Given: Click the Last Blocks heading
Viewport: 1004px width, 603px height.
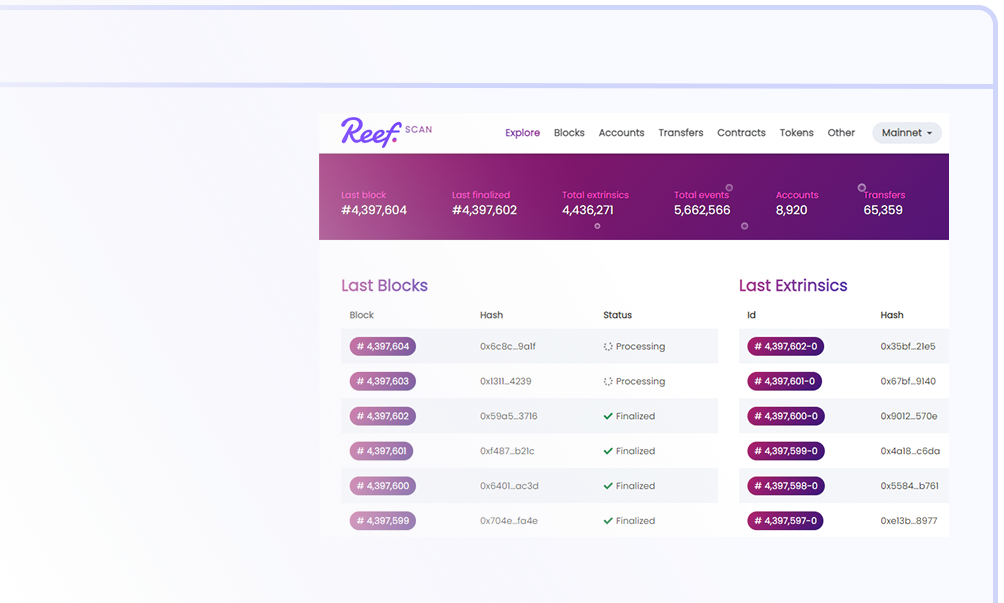Looking at the screenshot, I should (x=384, y=285).
